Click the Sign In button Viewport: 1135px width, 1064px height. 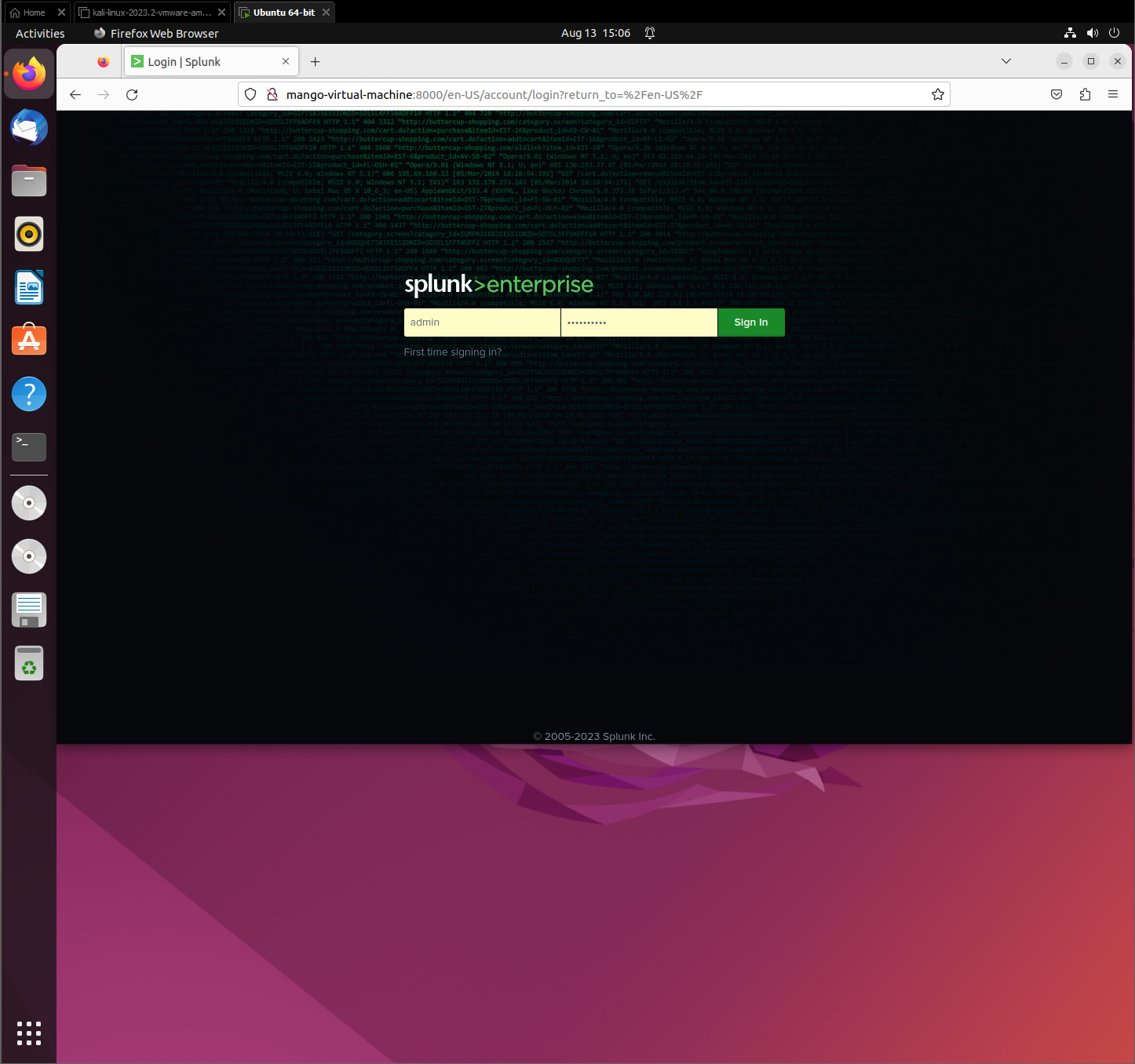point(751,322)
